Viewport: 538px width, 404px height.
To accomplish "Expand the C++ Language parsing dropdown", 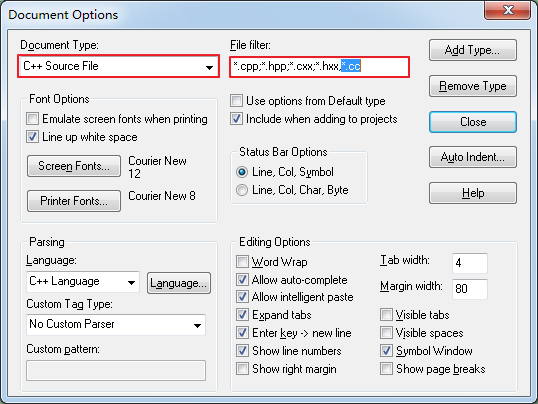I will tap(83, 282).
